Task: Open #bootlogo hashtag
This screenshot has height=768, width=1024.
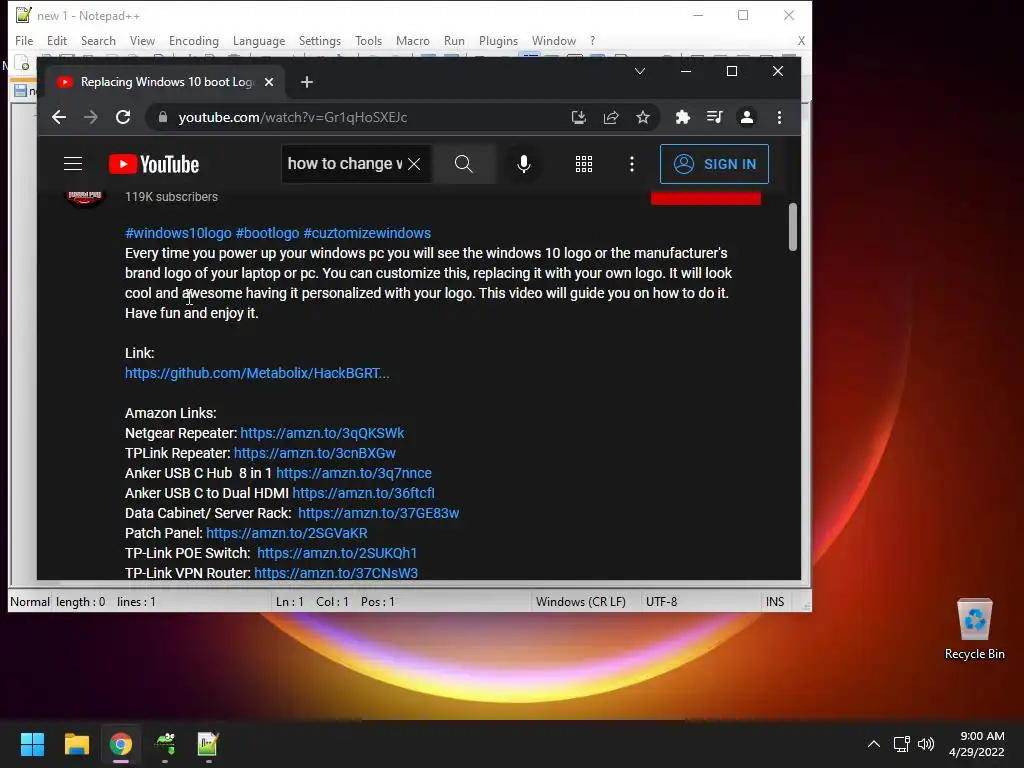Action: coord(267,233)
